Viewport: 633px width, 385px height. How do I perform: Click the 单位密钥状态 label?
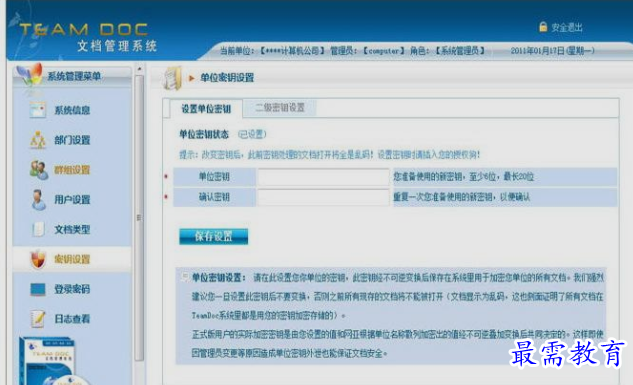click(x=204, y=134)
